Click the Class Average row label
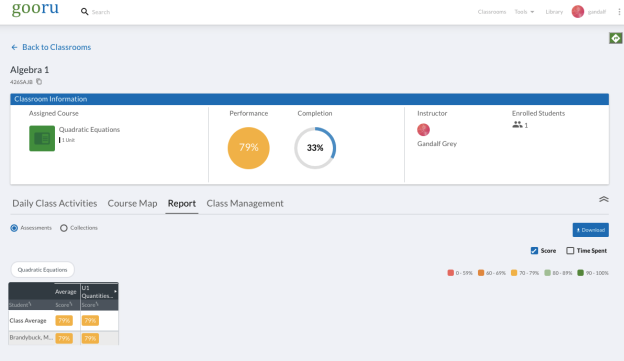This screenshot has width=624, height=361. (28, 320)
